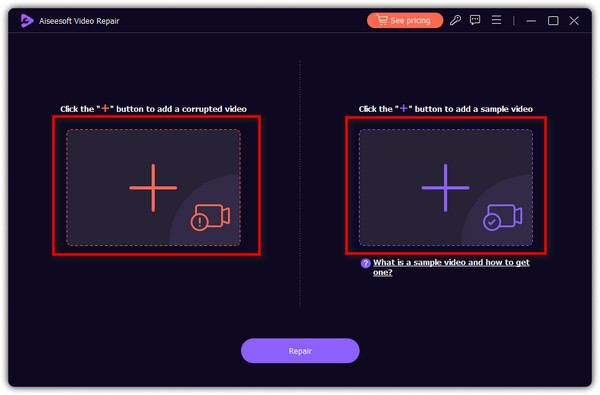Click the shopping cart icon on See pricing

[382, 20]
